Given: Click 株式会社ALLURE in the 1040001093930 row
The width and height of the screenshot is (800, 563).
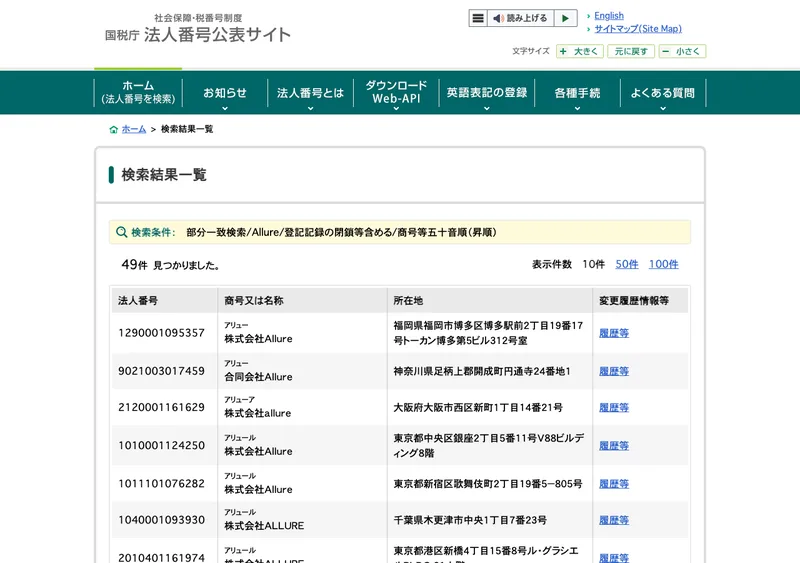Looking at the screenshot, I should tap(264, 526).
